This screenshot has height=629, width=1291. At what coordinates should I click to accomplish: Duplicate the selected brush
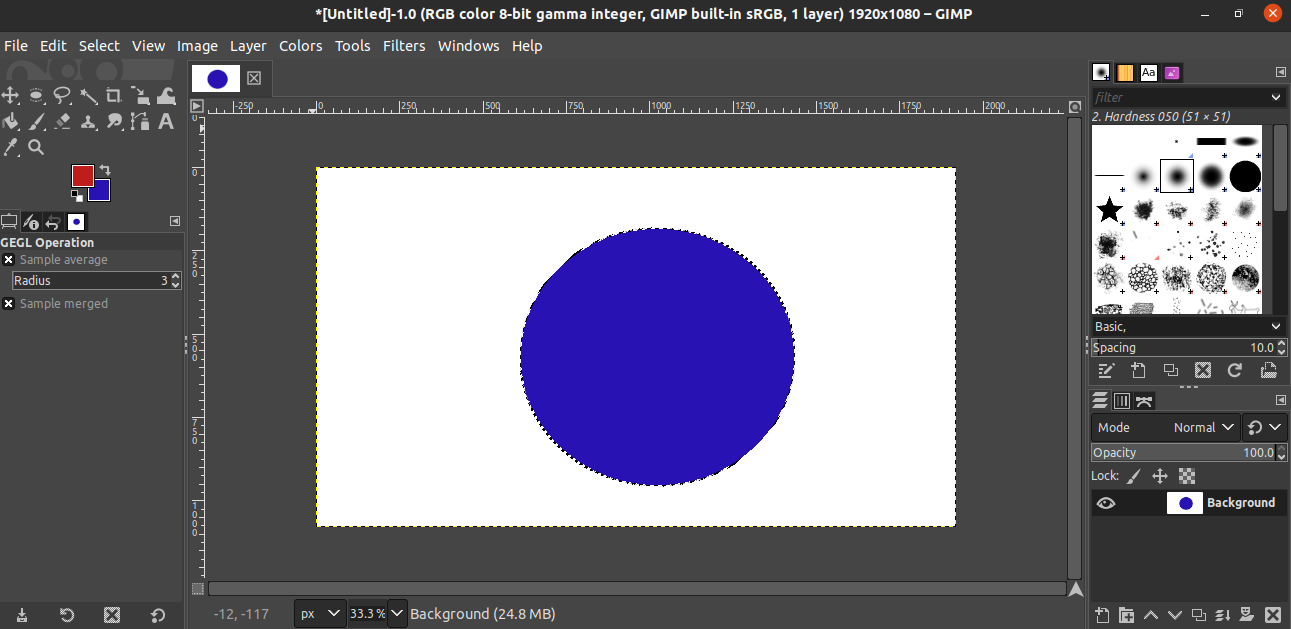pyautogui.click(x=1170, y=371)
